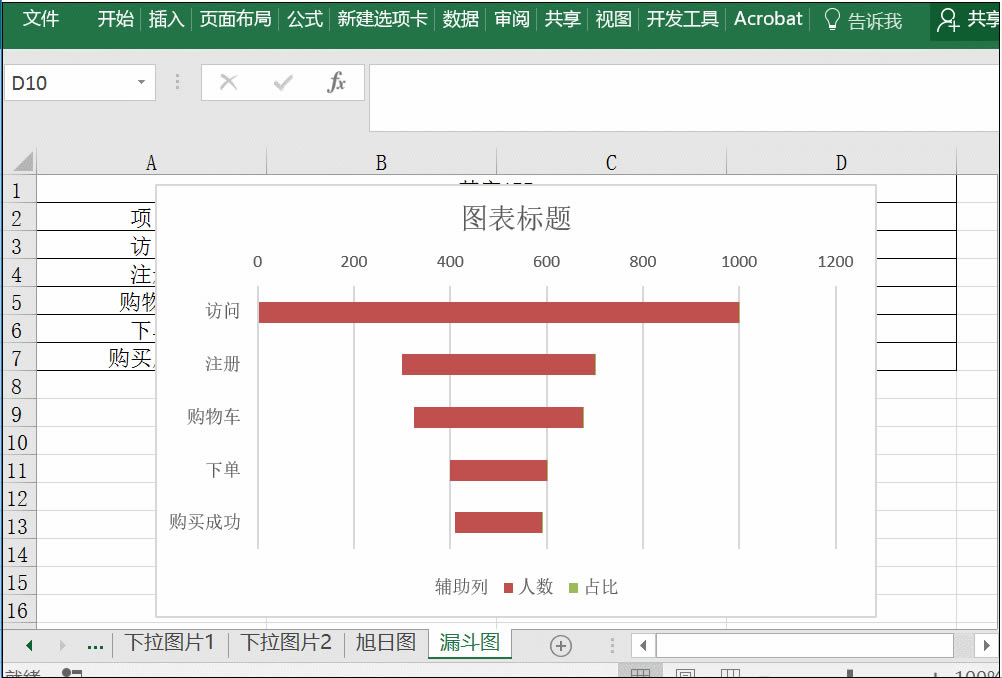The height and width of the screenshot is (678, 1002).
Task: Click the previous sheet navigation arrow
Action: (28, 645)
